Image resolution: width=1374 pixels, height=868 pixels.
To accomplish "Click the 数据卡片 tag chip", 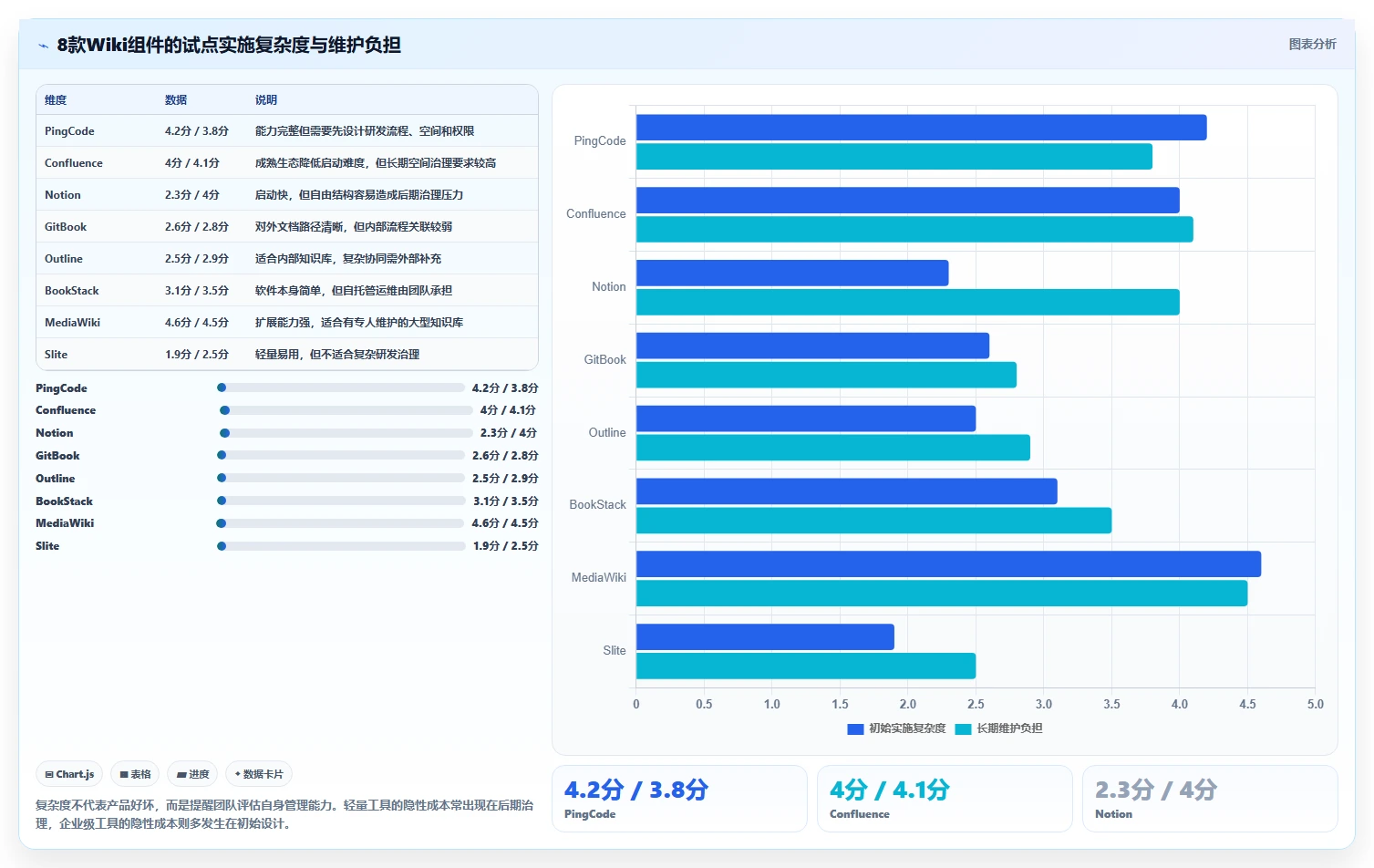I will point(259,774).
